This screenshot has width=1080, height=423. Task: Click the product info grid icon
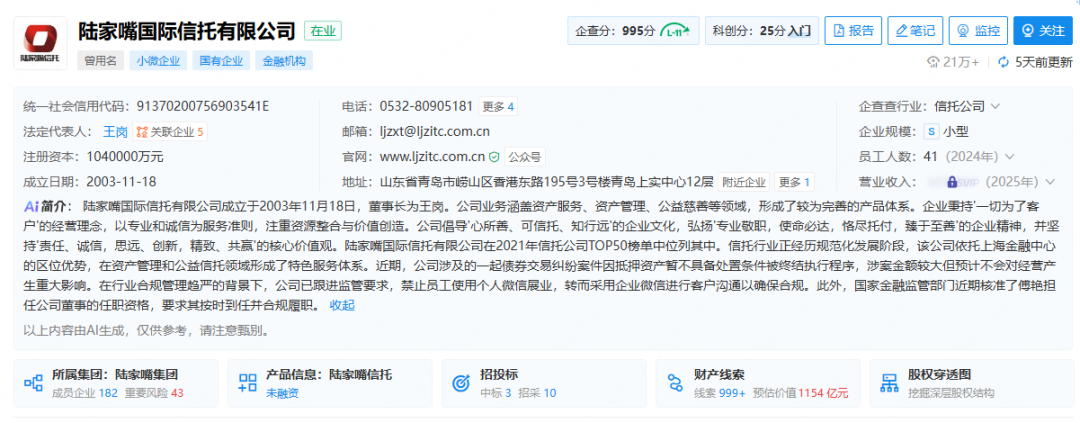247,382
